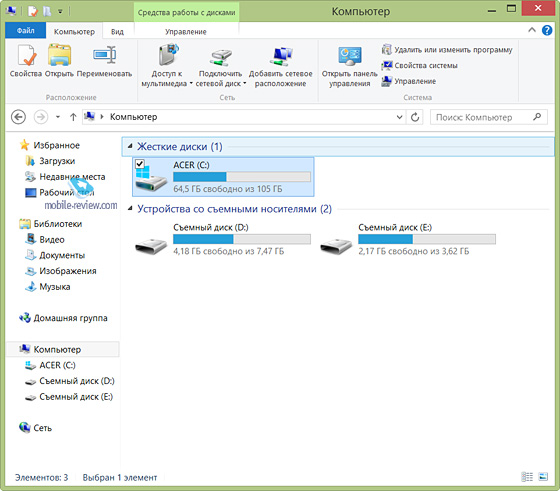Click the help question mark icon
This screenshot has width=560, height=491.
pos(547,30)
